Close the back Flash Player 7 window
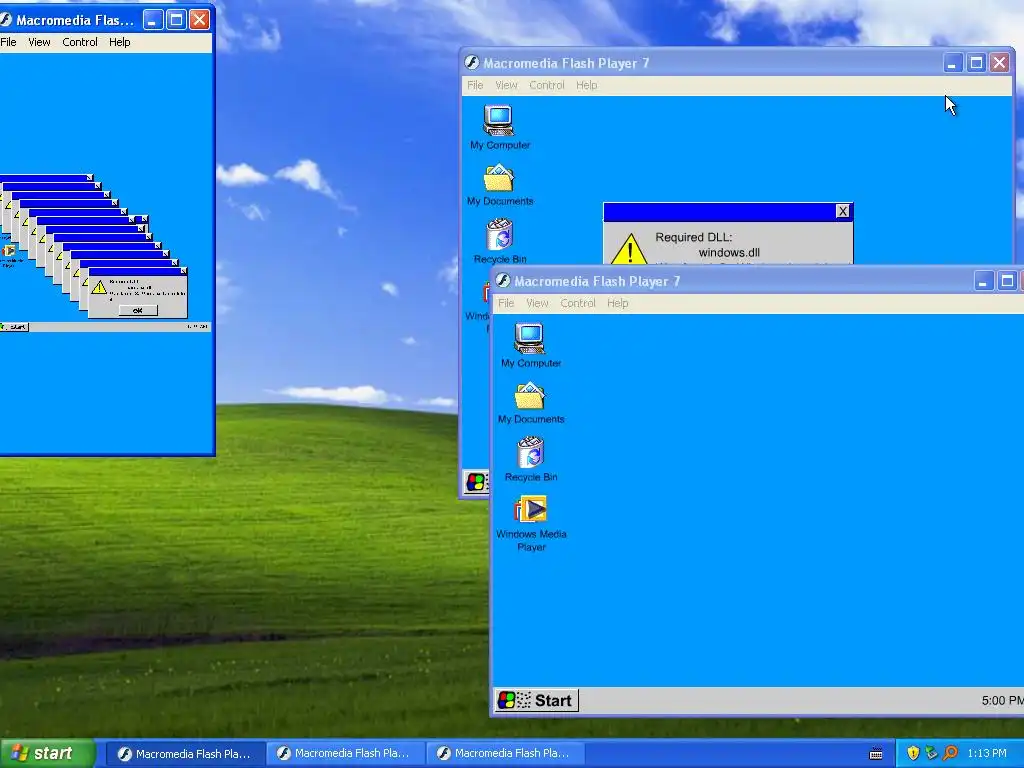The image size is (1024, 768). pyautogui.click(x=999, y=63)
